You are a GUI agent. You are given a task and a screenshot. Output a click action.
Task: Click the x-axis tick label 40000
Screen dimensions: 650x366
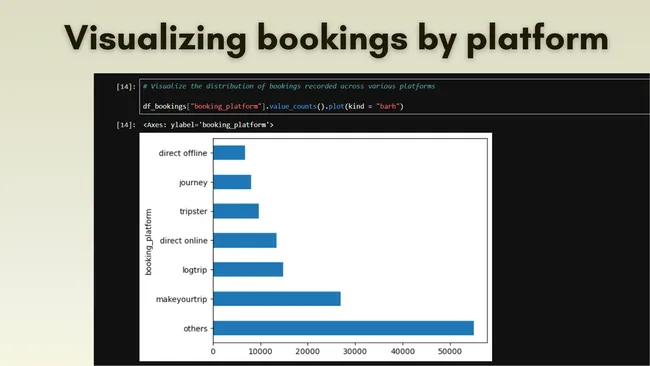[x=403, y=351]
